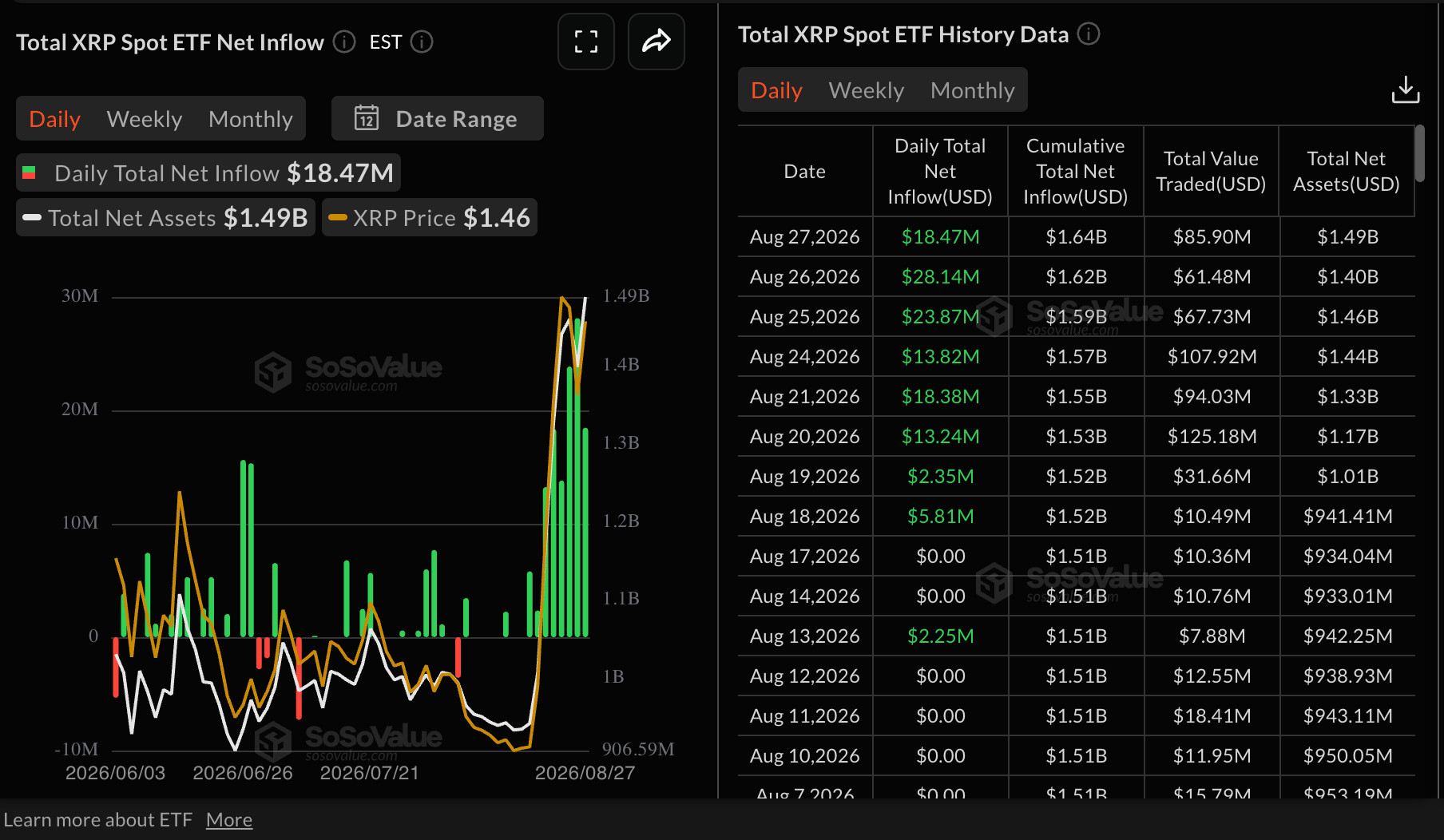The height and width of the screenshot is (840, 1444).
Task: Click the $1.59B cumulative inflow cell
Action: tap(1076, 316)
